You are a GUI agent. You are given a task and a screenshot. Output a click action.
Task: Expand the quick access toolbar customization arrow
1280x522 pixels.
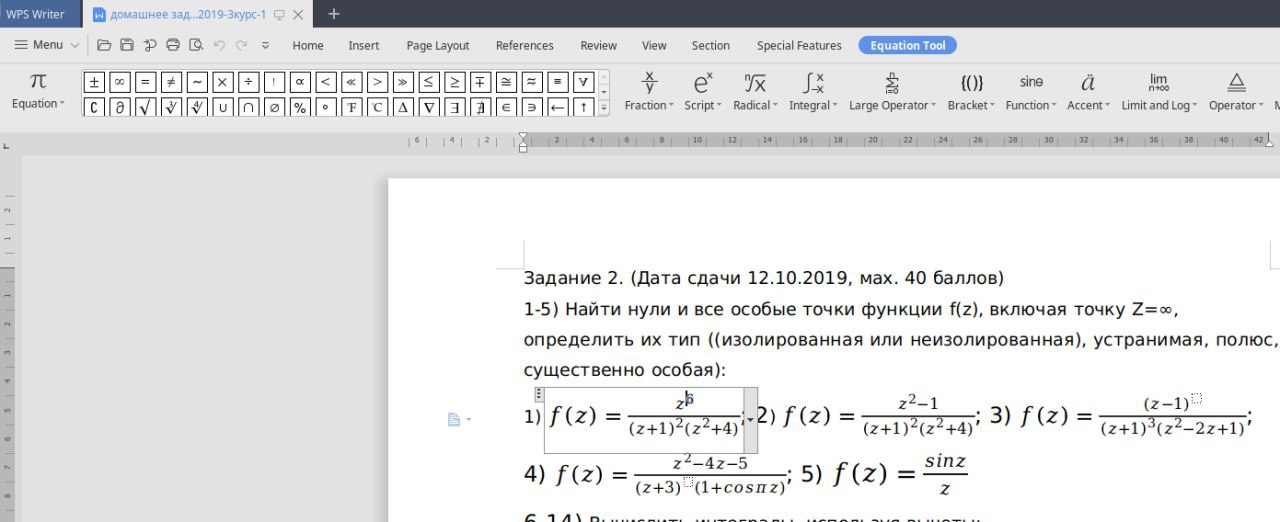[265, 45]
